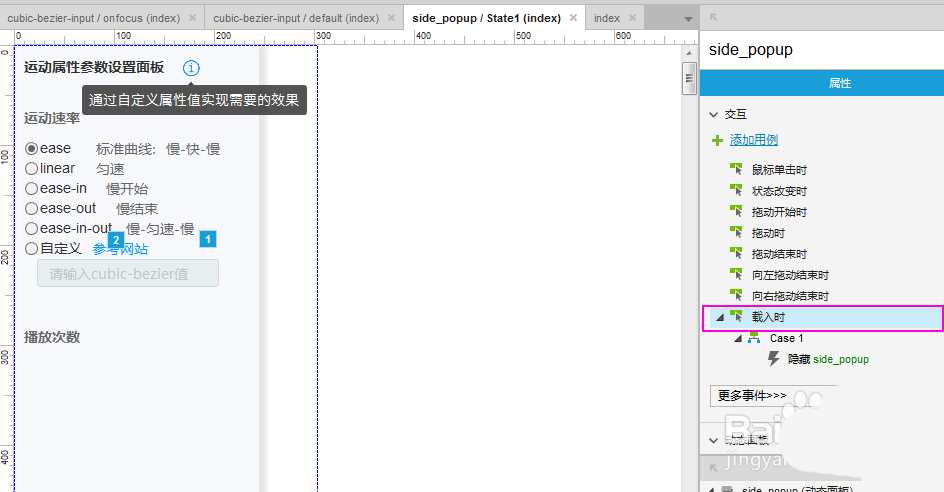
Task: Click the 鼠标单击时 event icon
Action: click(737, 170)
